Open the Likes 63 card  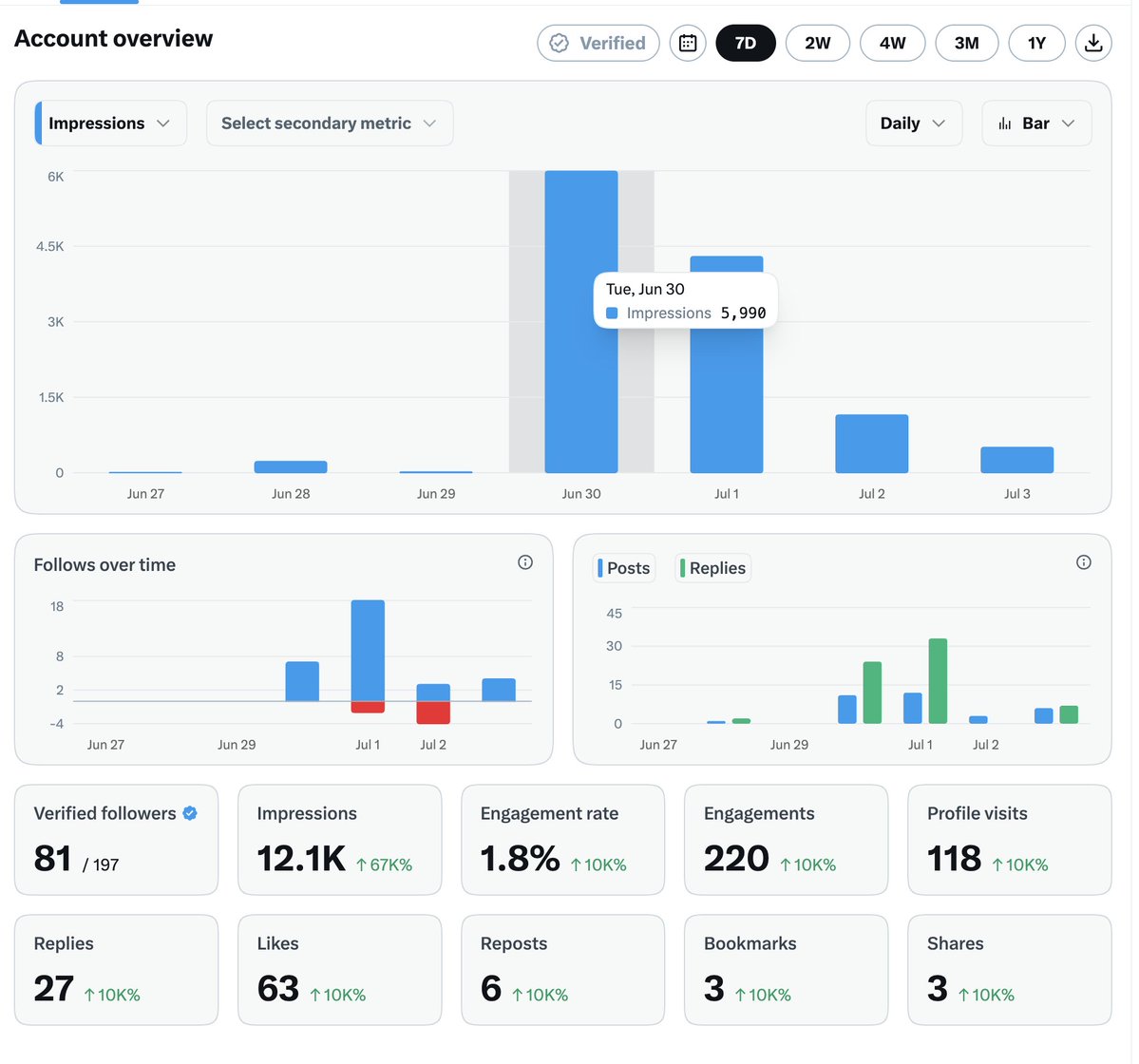340,970
